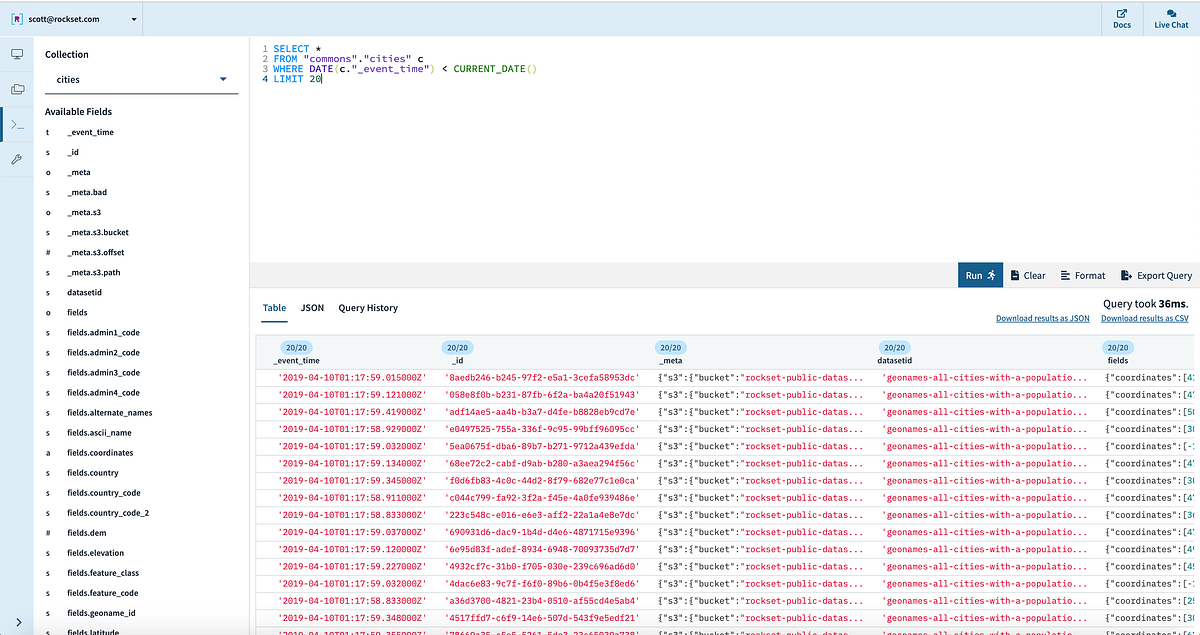This screenshot has width=1200, height=635.
Task: Click Download results as CSV
Action: point(1144,318)
